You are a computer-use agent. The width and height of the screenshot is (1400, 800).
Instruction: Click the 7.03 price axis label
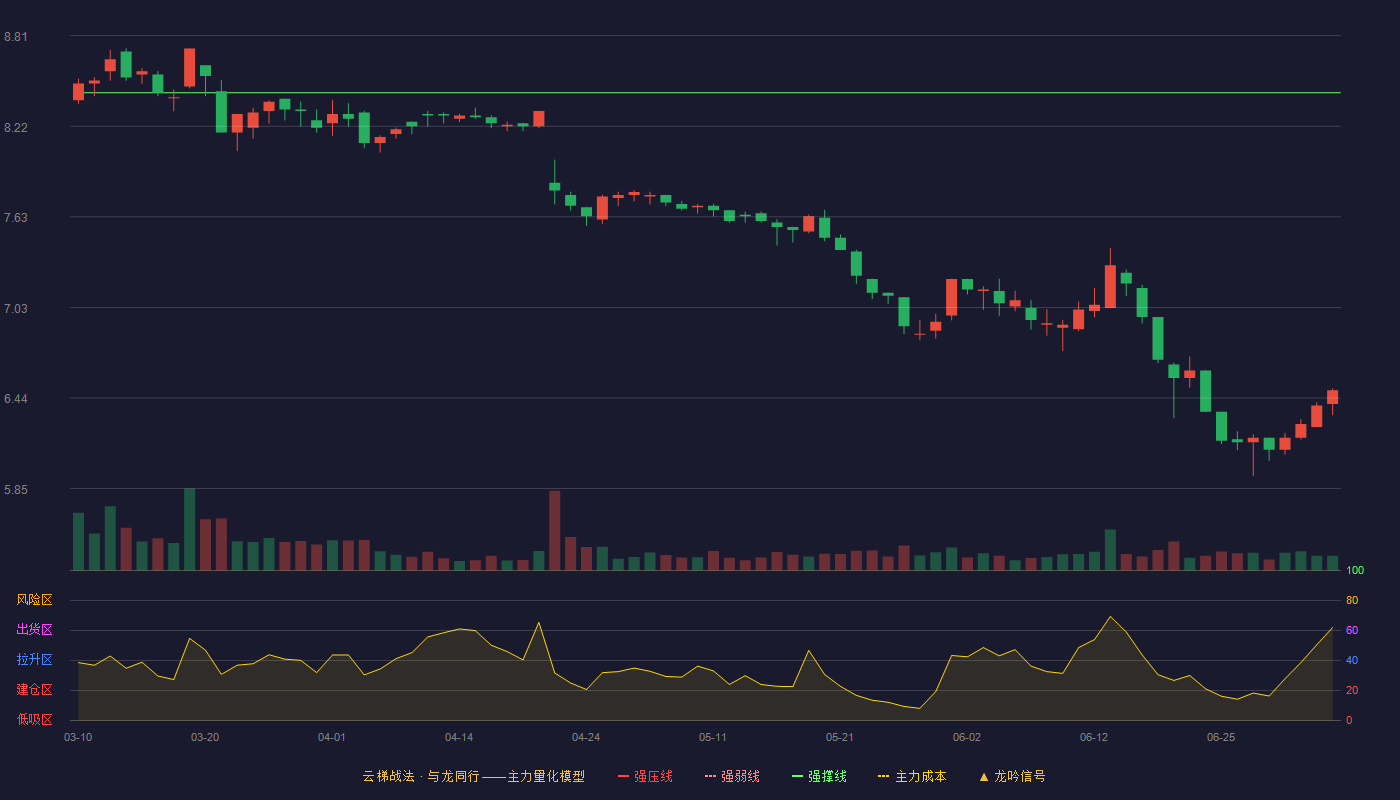coord(15,309)
